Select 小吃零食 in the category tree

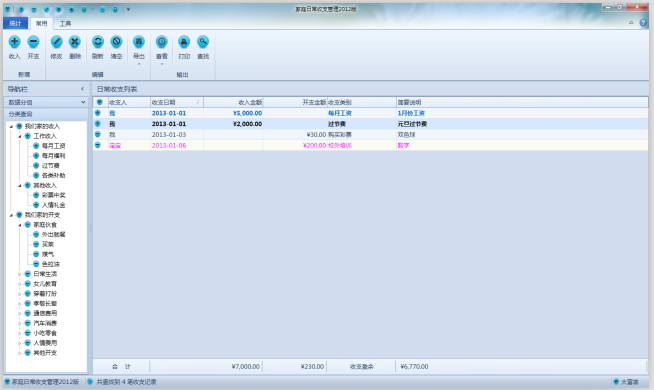point(45,333)
